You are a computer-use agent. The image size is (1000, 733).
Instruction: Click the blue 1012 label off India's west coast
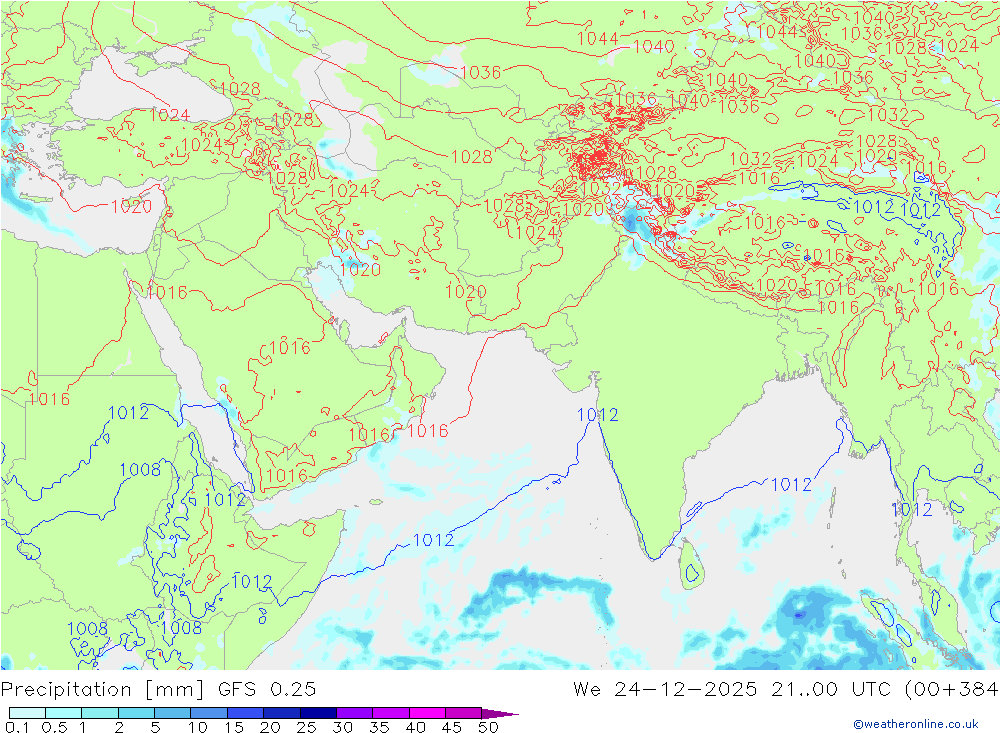(598, 415)
